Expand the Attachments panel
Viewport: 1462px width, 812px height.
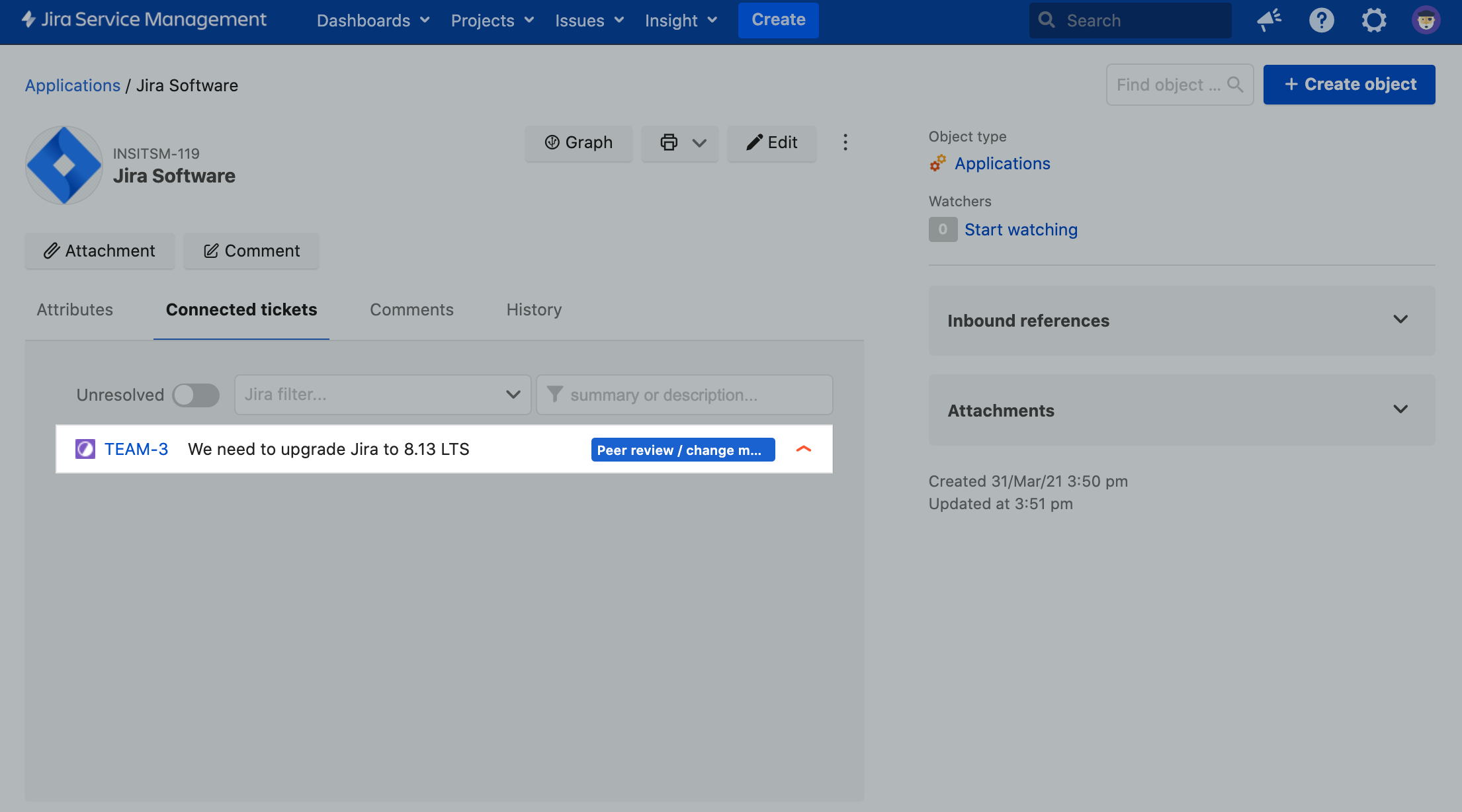[1182, 410]
